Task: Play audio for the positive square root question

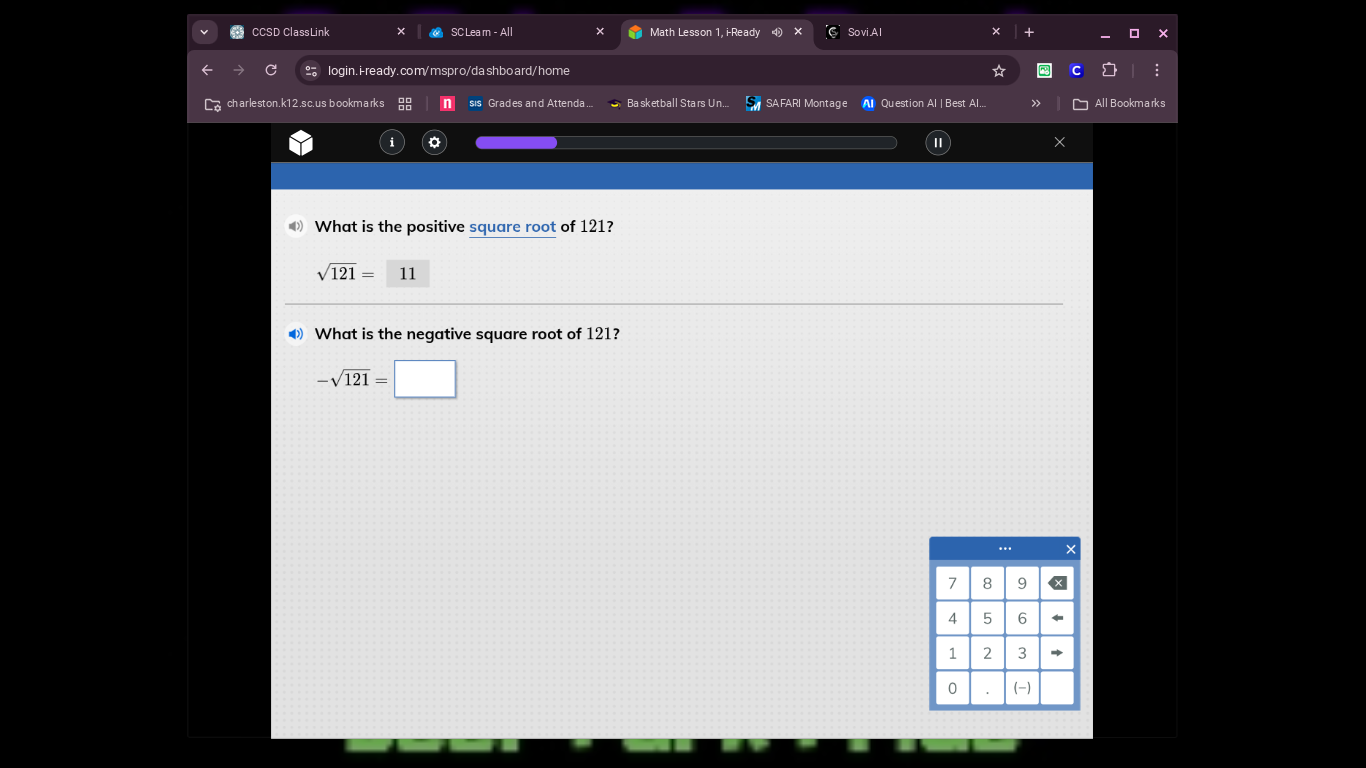Action: point(295,226)
